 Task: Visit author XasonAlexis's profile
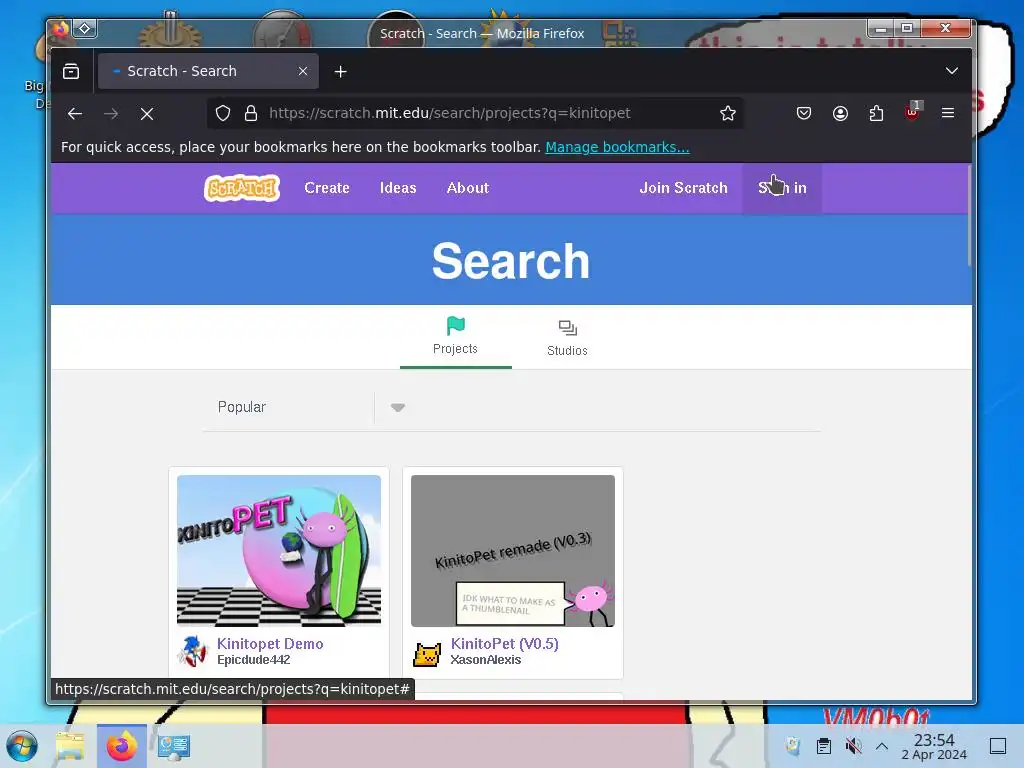point(486,660)
